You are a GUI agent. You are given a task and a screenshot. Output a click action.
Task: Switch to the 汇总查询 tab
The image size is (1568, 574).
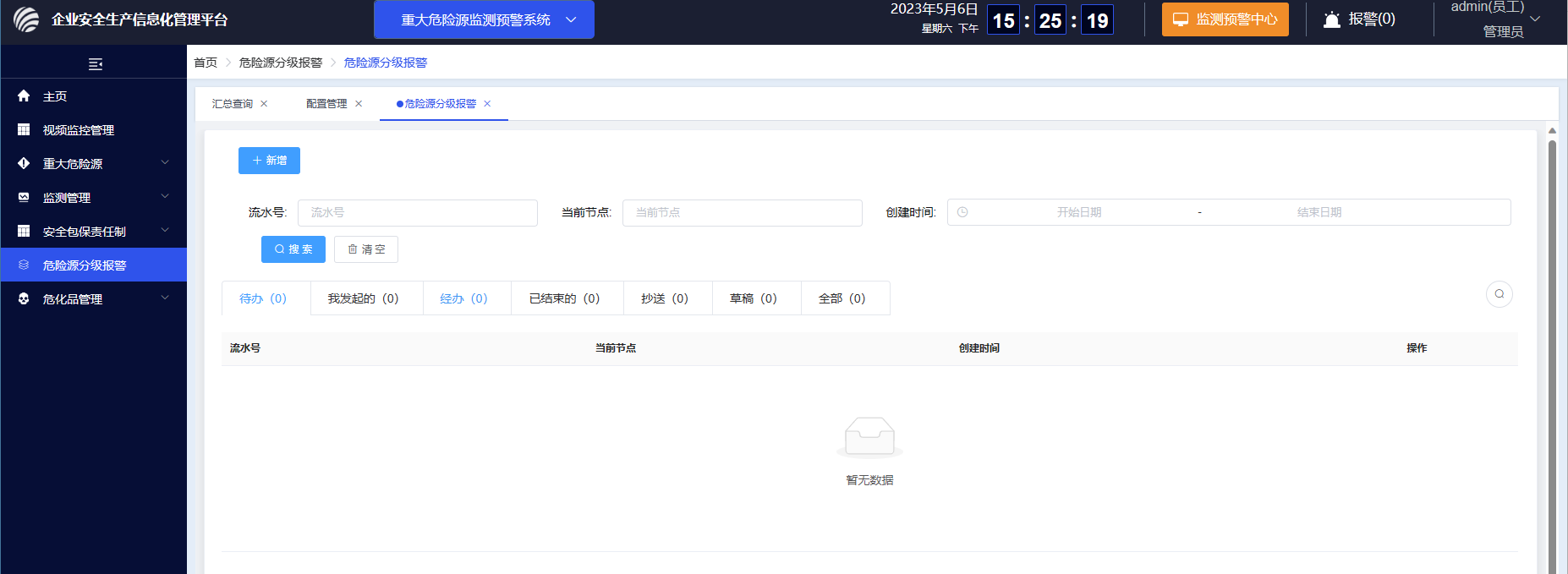[232, 103]
